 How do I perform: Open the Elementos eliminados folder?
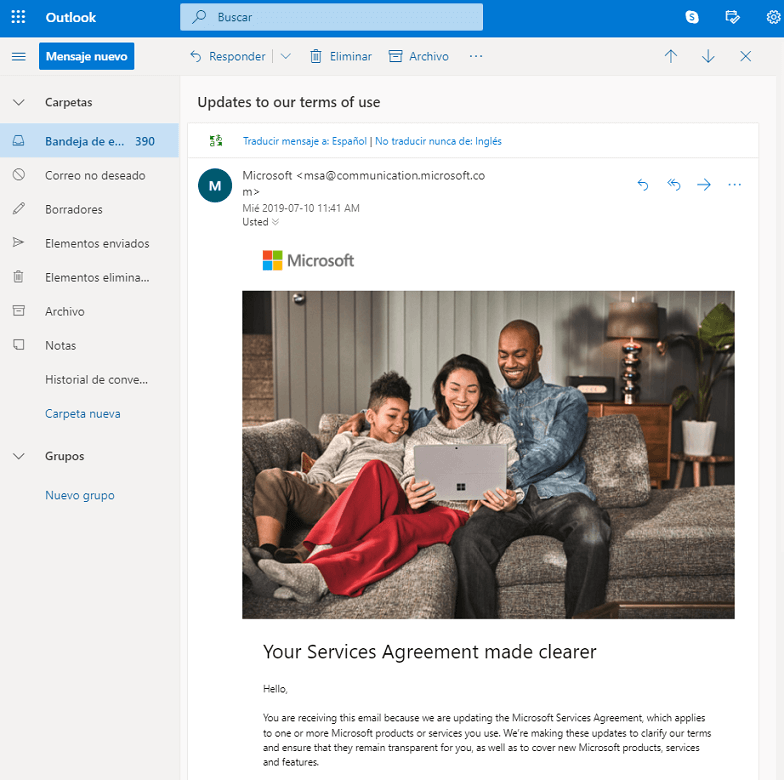[89, 277]
